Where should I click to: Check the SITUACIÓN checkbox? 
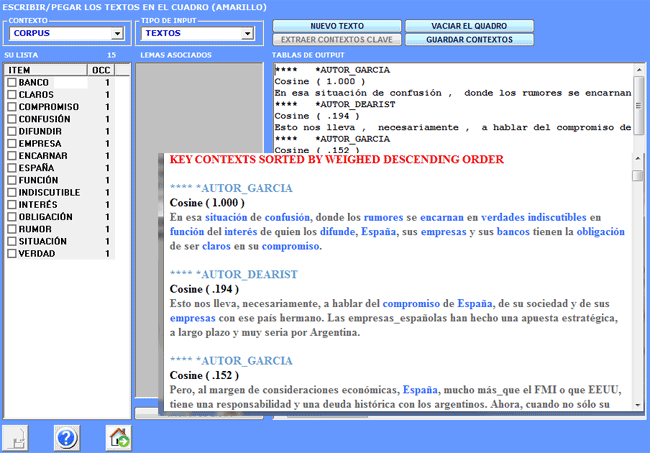[x=12, y=241]
